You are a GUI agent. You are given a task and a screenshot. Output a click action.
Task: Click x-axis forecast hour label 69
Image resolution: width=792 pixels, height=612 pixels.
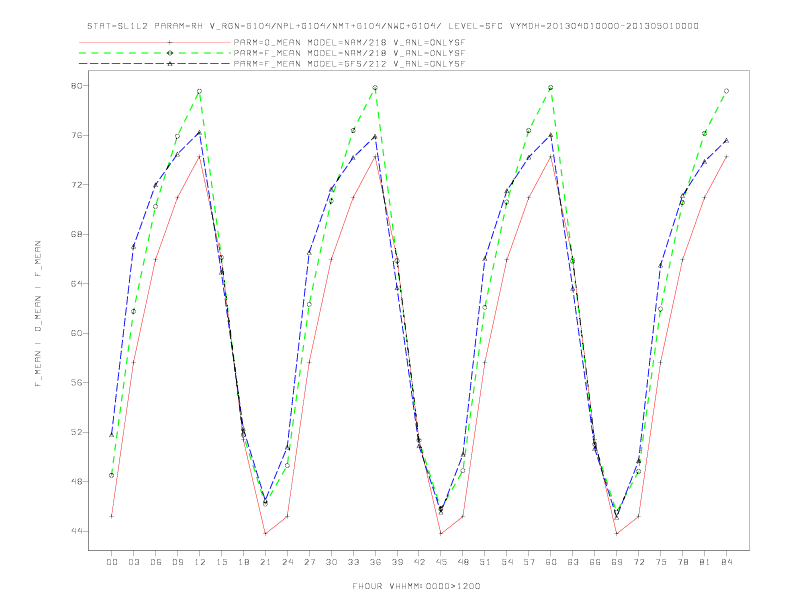click(617, 562)
